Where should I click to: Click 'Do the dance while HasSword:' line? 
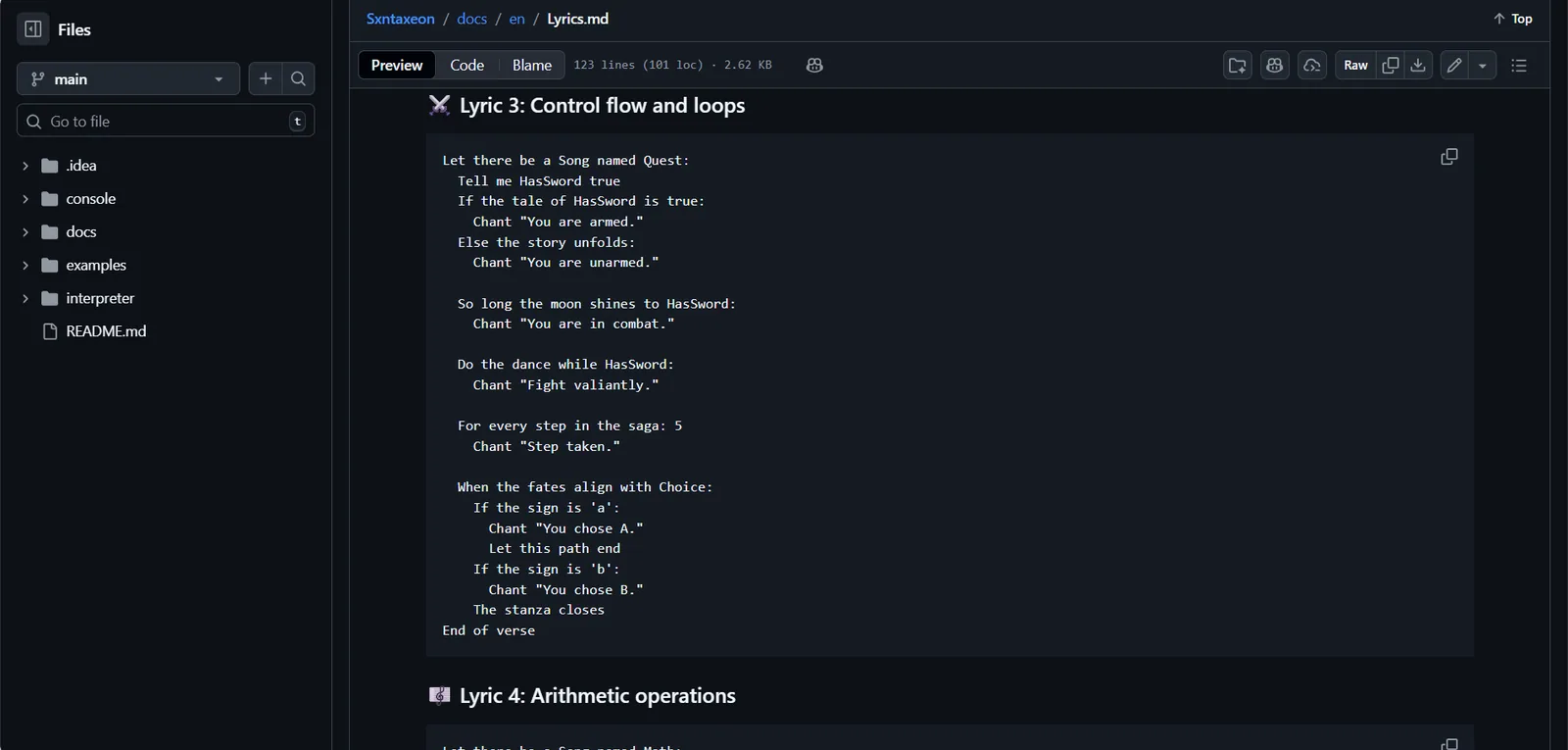pyautogui.click(x=565, y=365)
